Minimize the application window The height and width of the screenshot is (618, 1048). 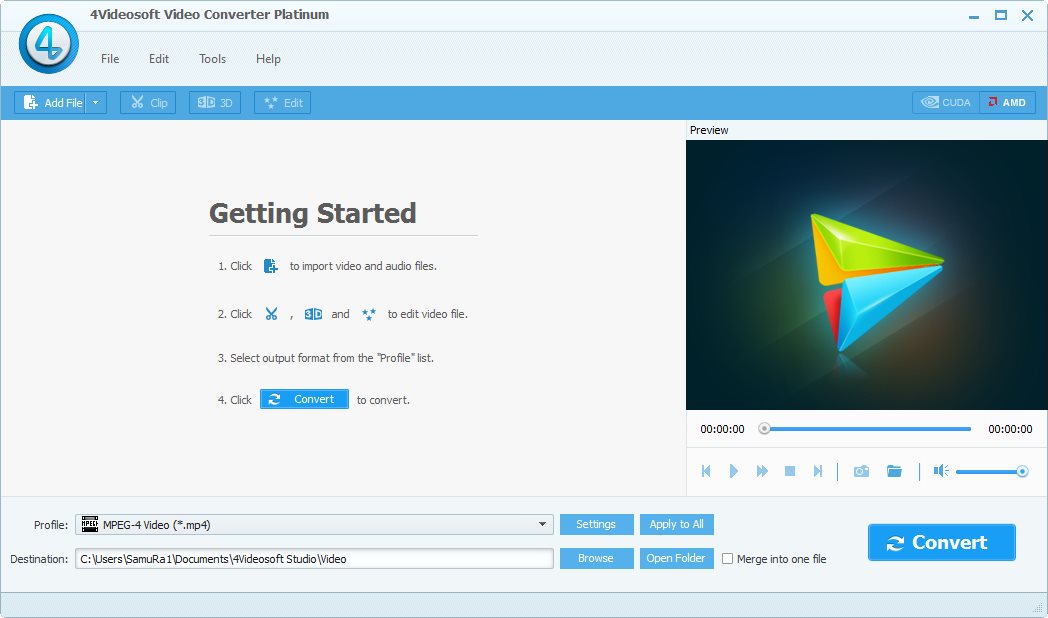tap(974, 16)
